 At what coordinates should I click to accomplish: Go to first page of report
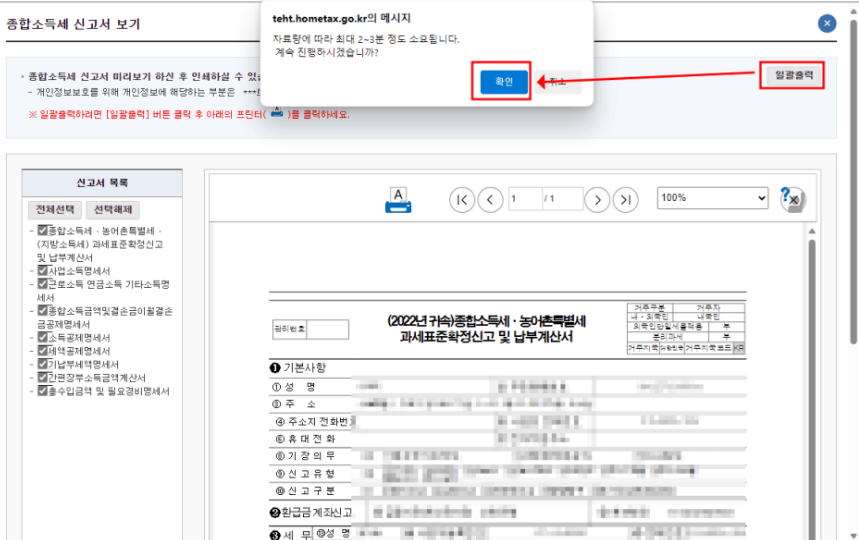point(462,200)
